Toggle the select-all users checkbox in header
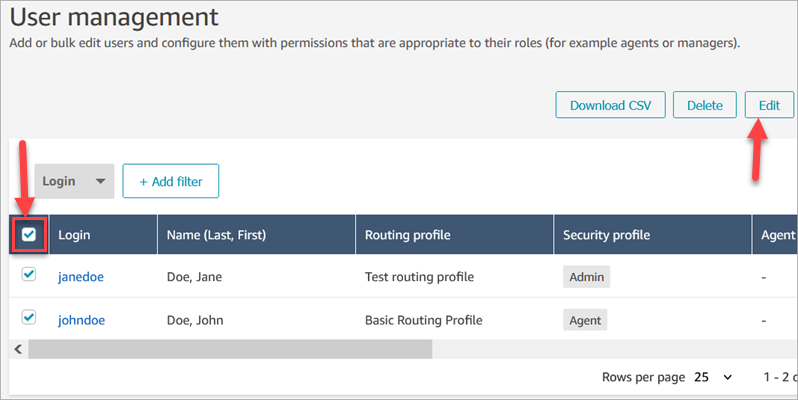This screenshot has height=400, width=798. [x=29, y=234]
